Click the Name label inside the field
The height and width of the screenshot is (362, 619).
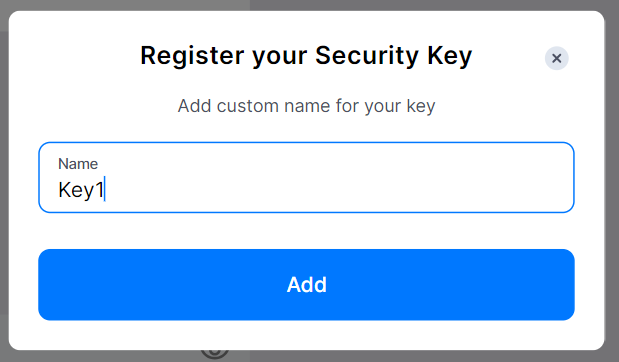pyautogui.click(x=78, y=164)
